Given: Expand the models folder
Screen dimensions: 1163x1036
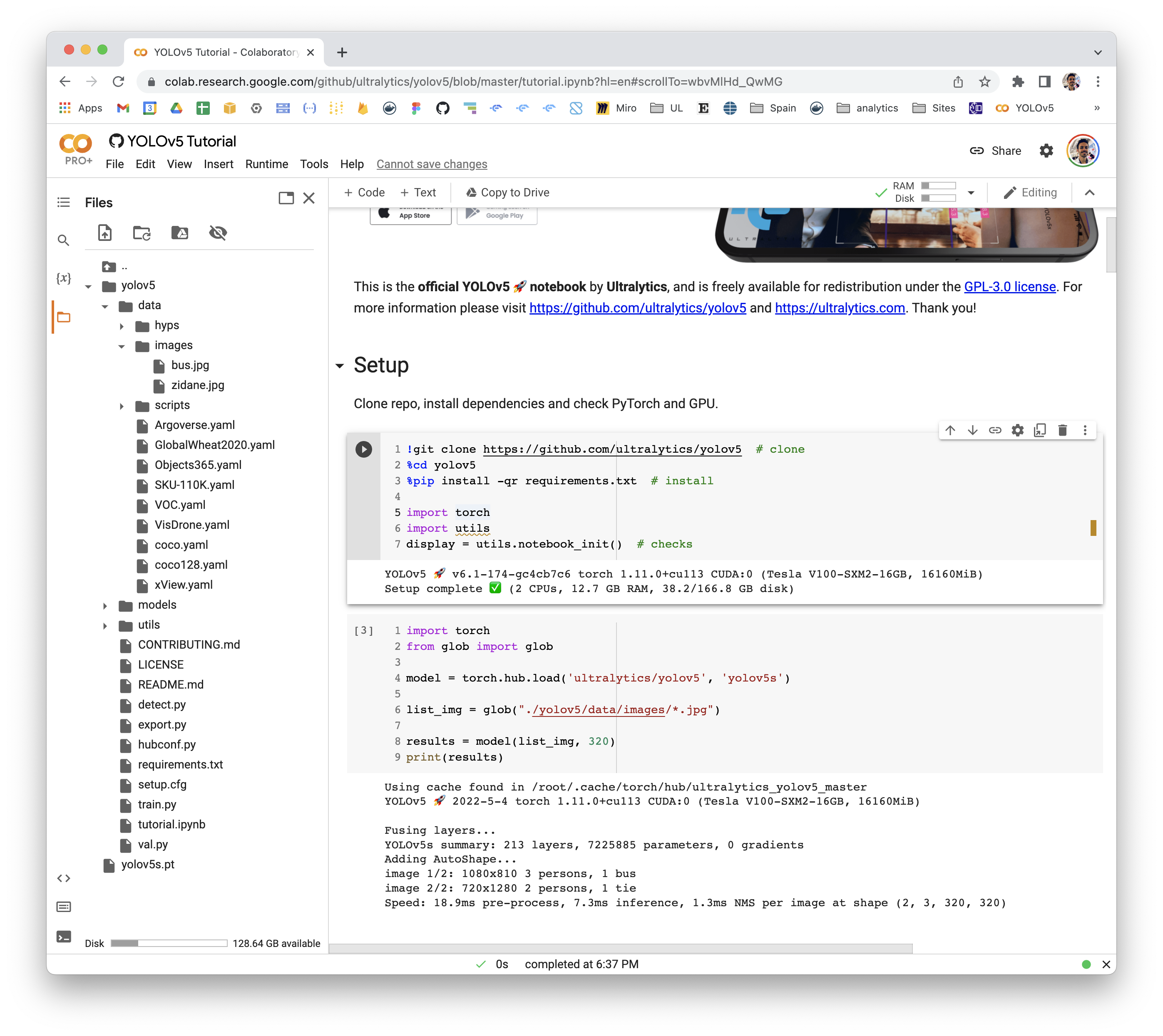Looking at the screenshot, I should (105, 605).
